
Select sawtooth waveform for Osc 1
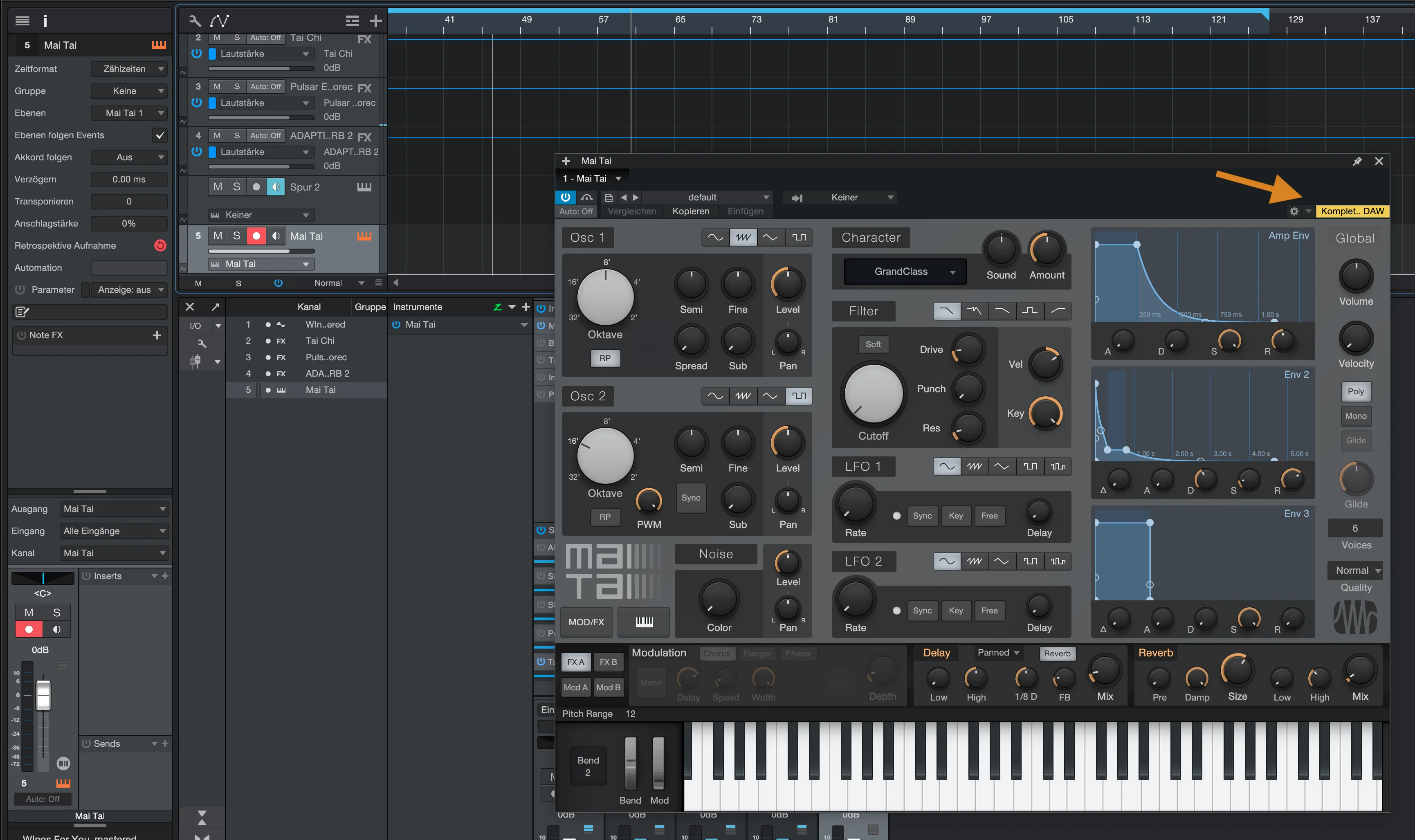743,237
